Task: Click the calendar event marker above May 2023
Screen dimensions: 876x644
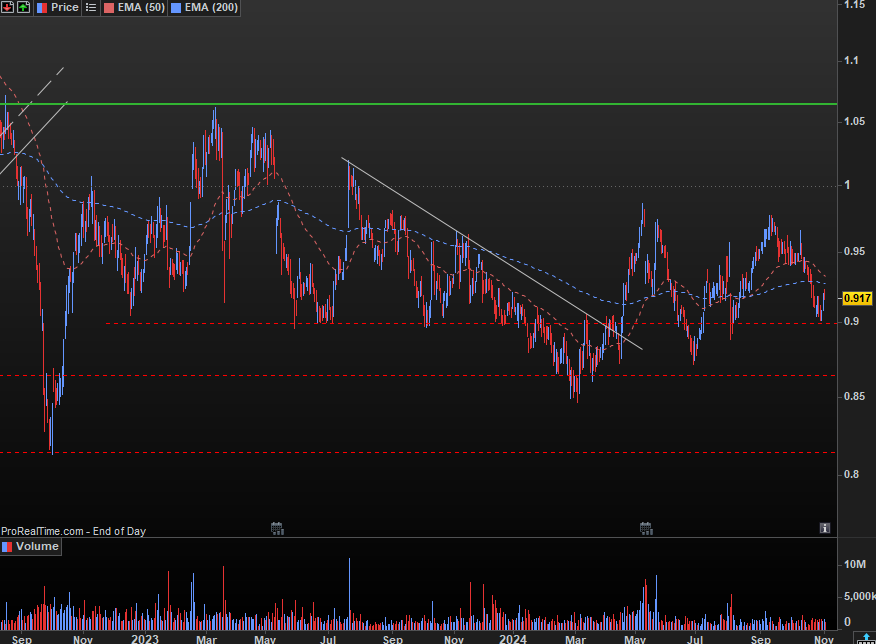Action: point(277,528)
